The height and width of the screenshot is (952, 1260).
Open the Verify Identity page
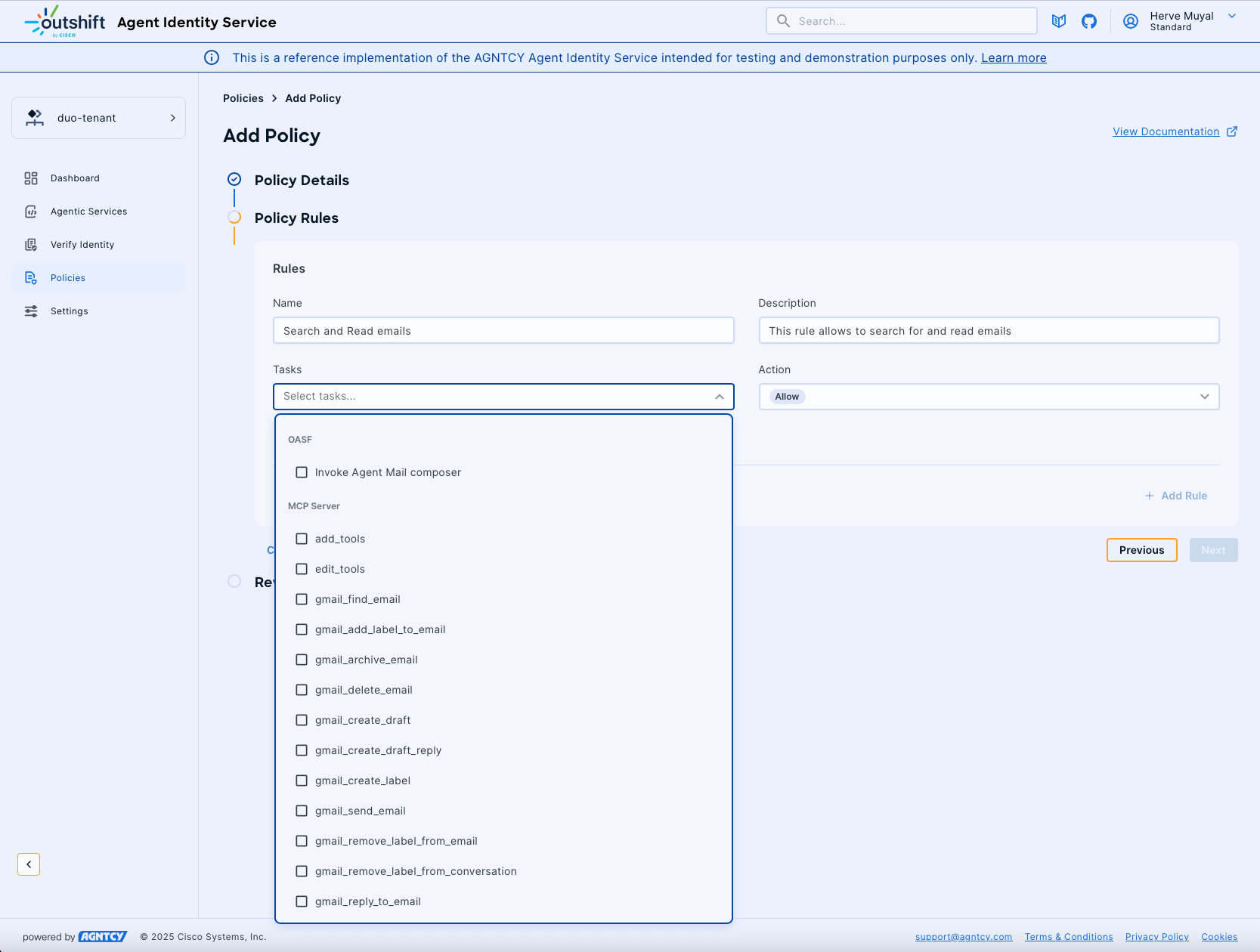[82, 244]
